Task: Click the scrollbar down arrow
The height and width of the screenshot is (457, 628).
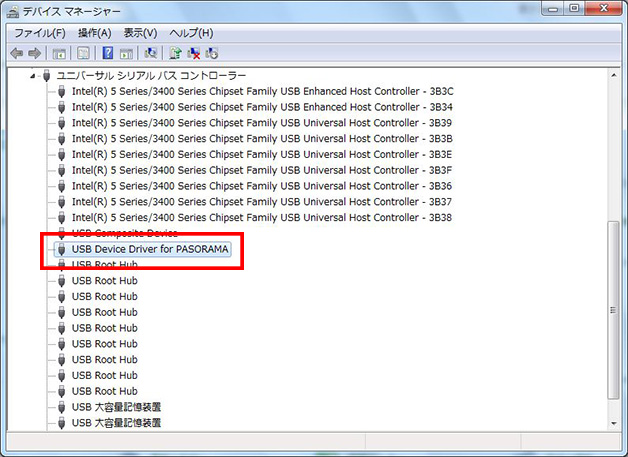Action: tap(614, 423)
